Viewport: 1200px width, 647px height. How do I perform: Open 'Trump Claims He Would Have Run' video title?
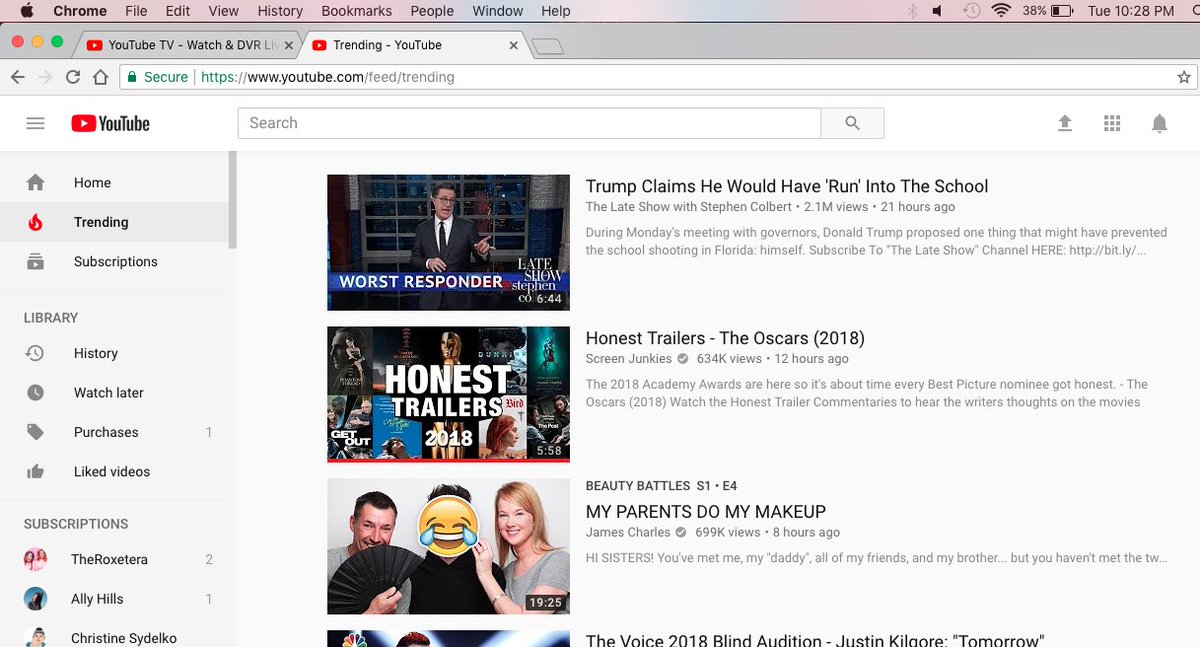point(787,186)
